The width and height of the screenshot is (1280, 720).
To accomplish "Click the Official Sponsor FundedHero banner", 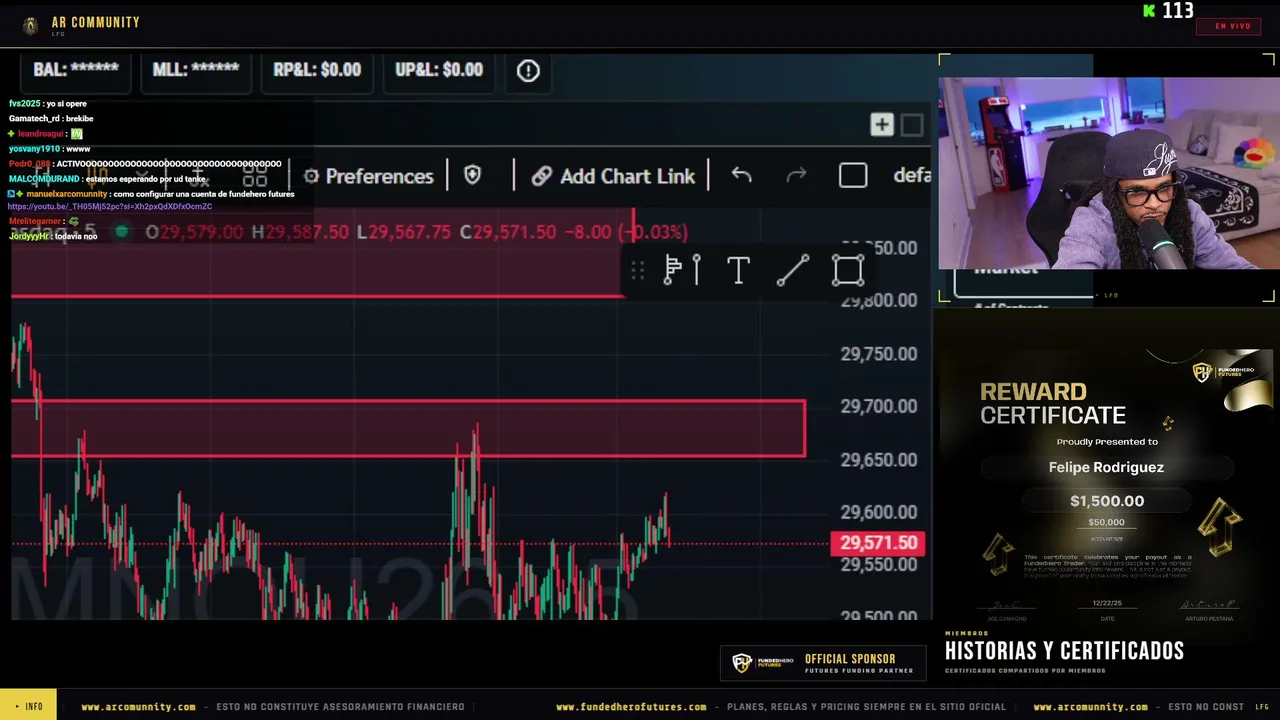I will (823, 663).
